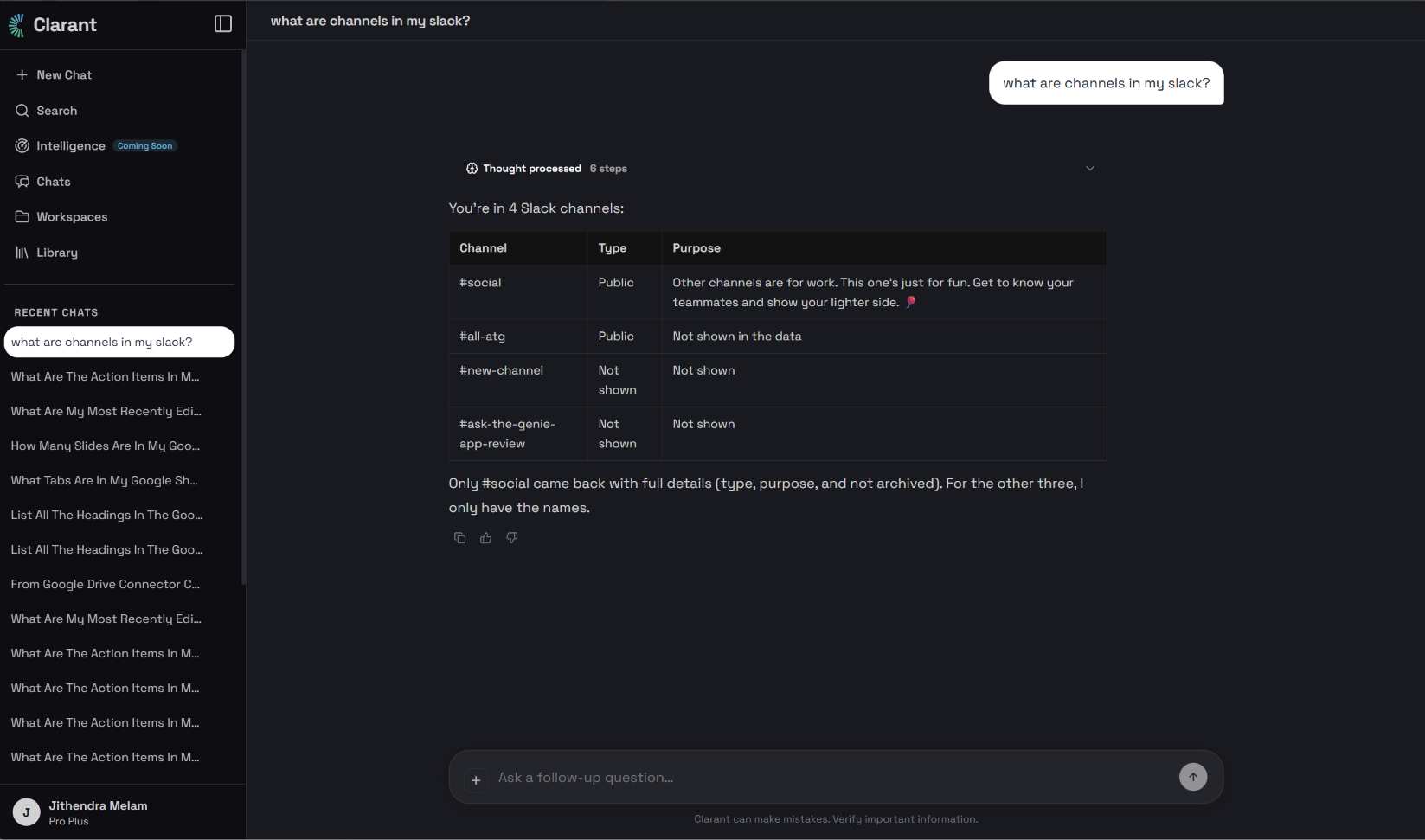Viewport: 1425px width, 840px height.
Task: Give the response a thumbs up
Action: coord(486,538)
